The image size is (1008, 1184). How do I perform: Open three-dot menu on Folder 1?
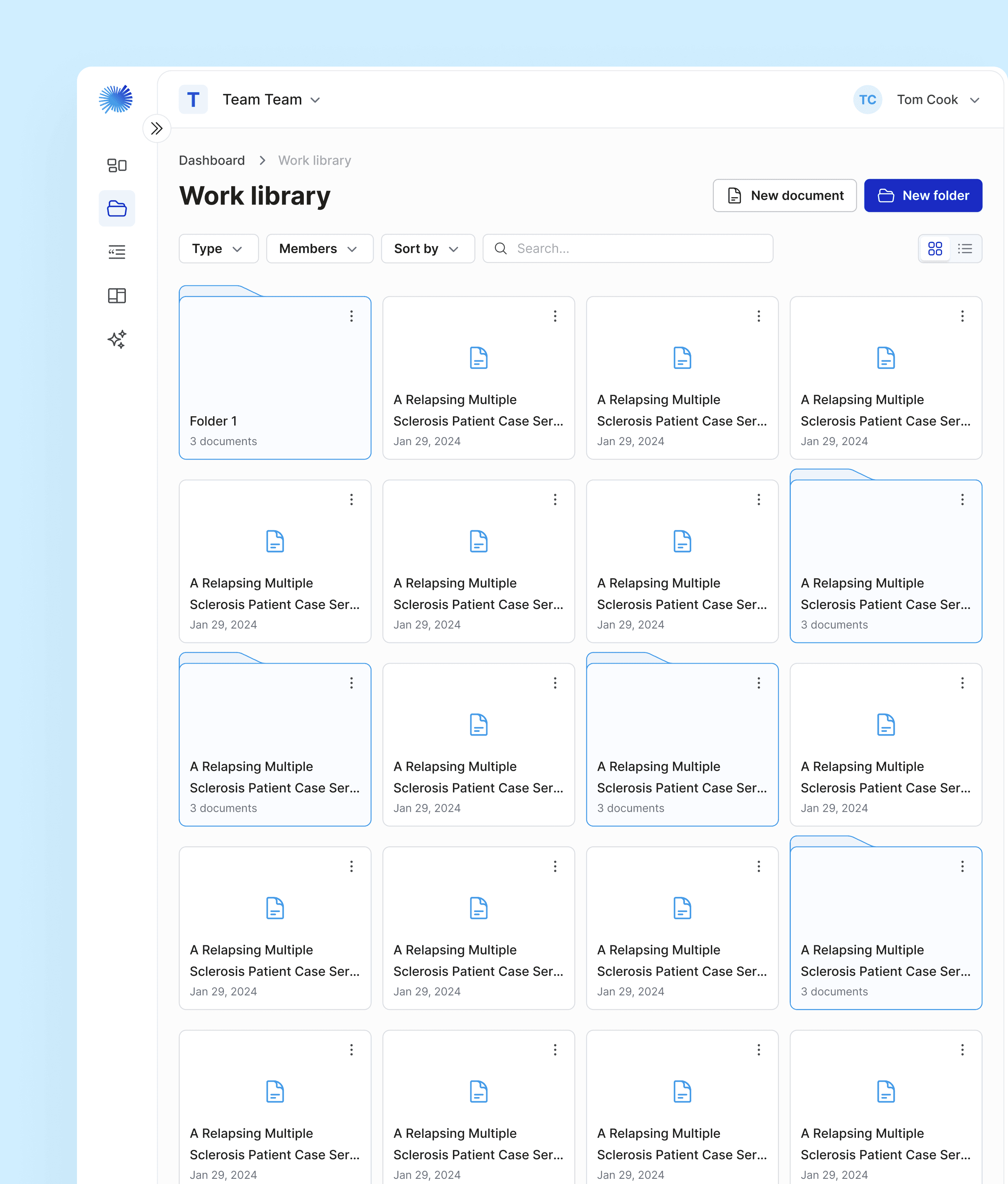(x=352, y=316)
